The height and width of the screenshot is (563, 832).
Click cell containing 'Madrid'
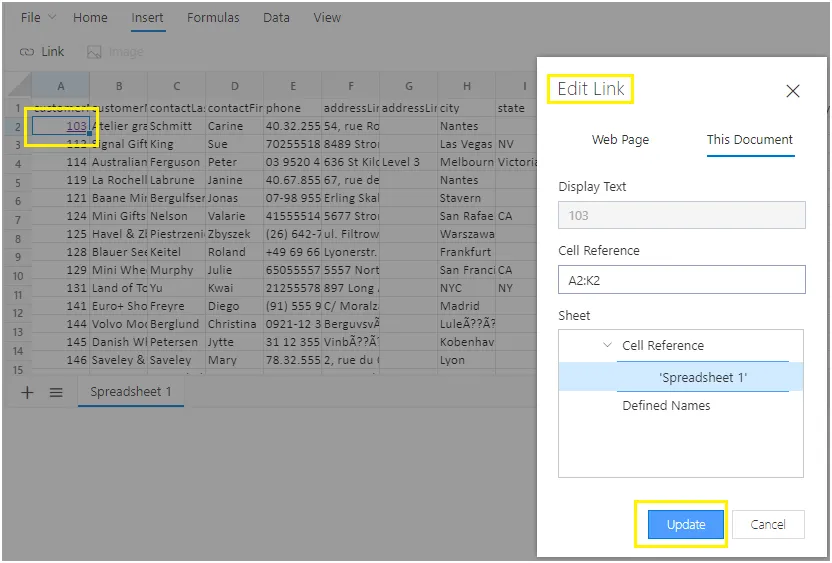[466, 306]
